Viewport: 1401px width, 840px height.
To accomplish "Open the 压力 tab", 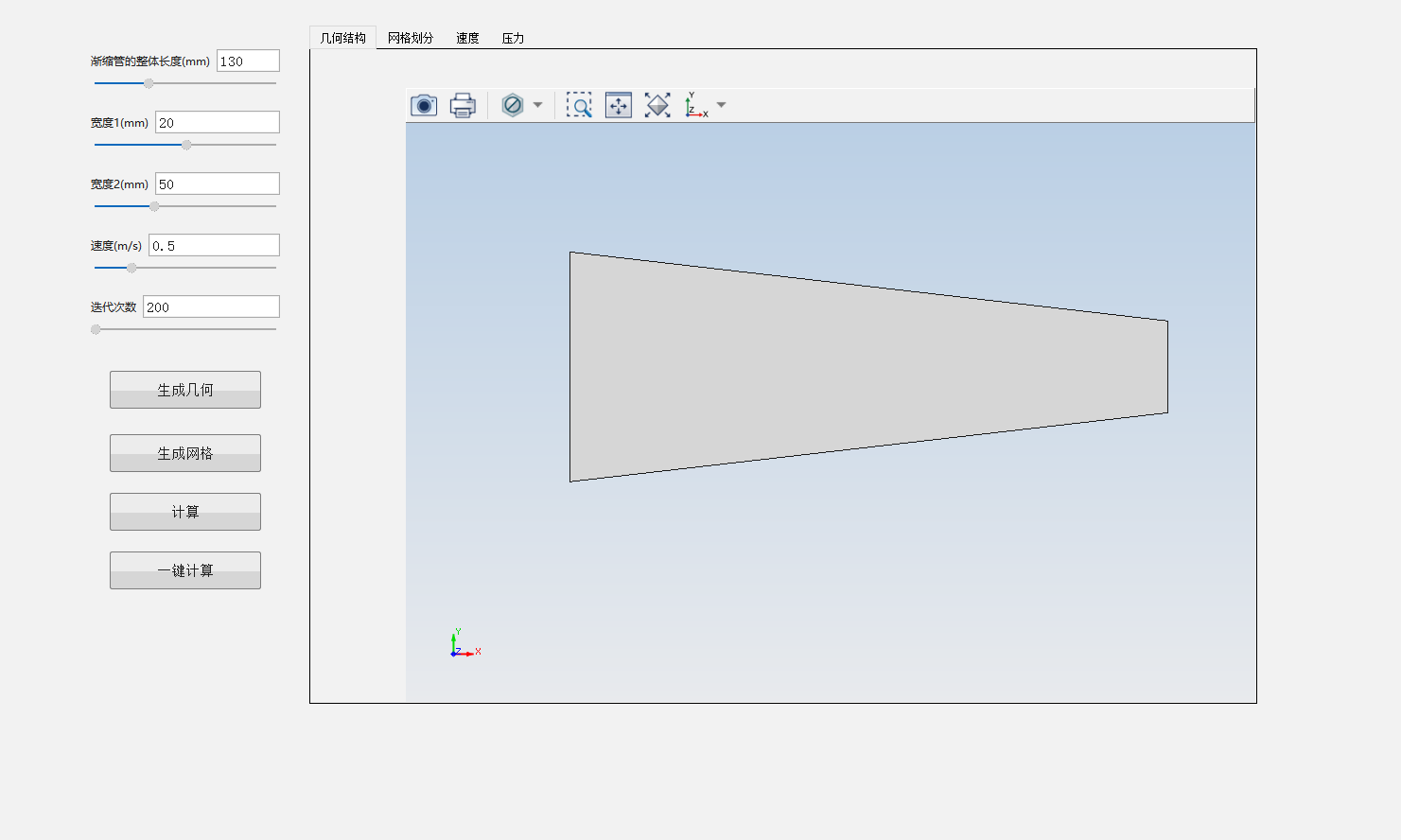I will tap(513, 38).
